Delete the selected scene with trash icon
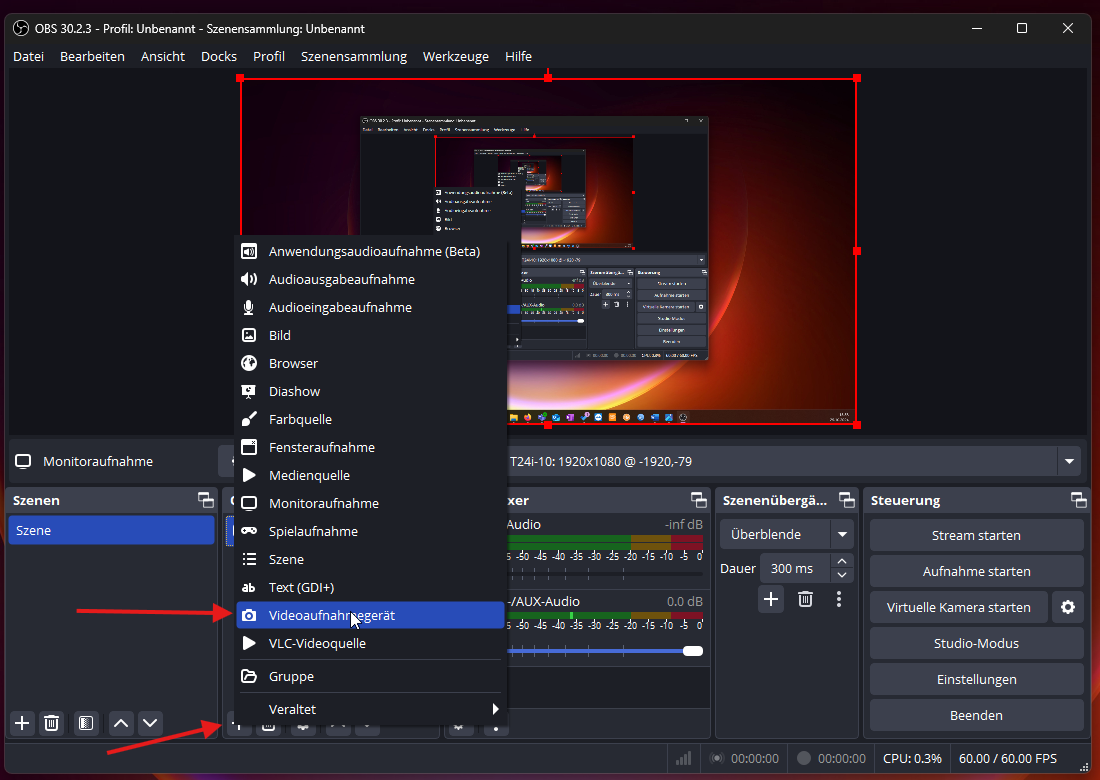The image size is (1100, 780). tap(52, 722)
